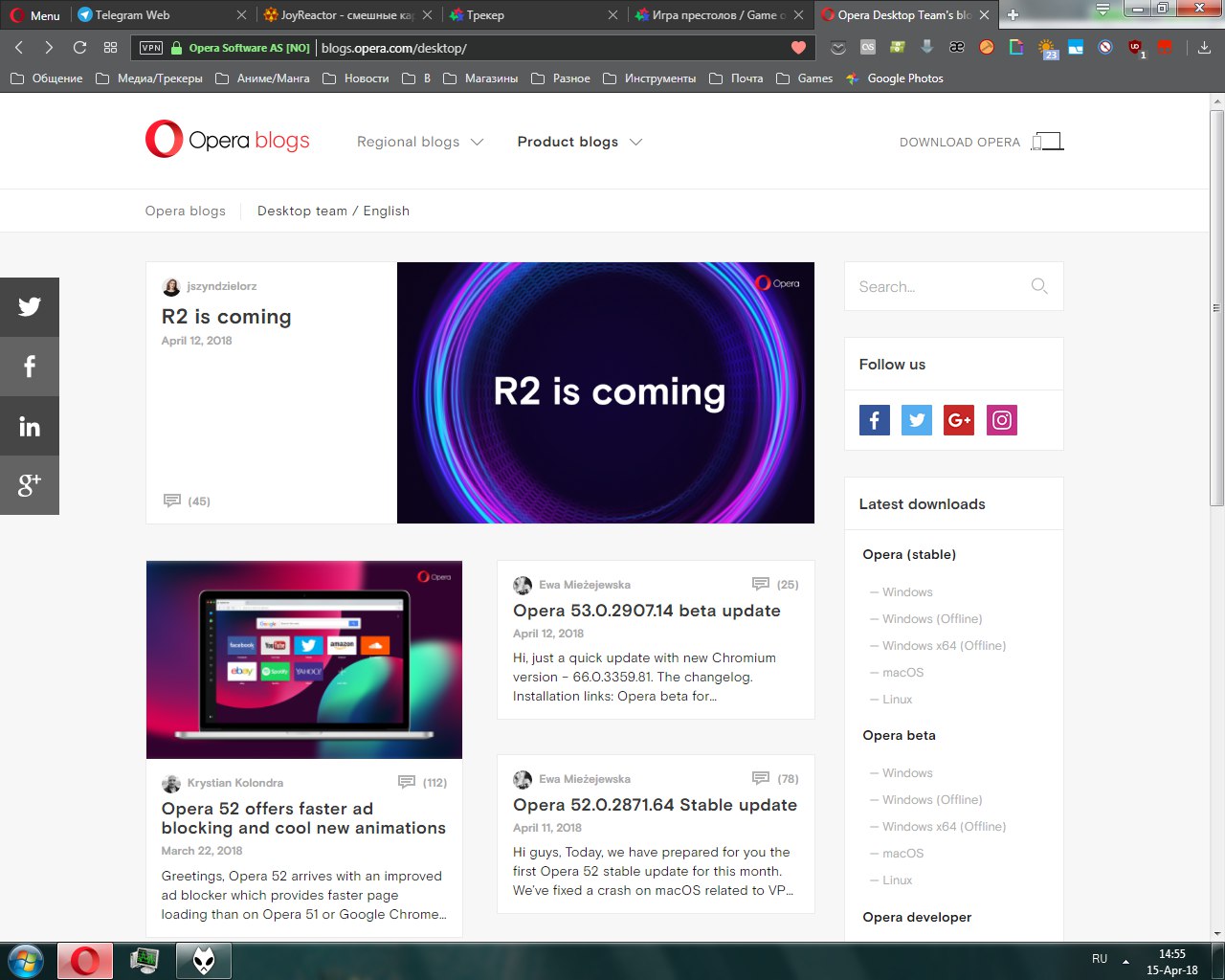The width and height of the screenshot is (1225, 980).
Task: Open the browser Downloads icon
Action: click(x=1204, y=47)
